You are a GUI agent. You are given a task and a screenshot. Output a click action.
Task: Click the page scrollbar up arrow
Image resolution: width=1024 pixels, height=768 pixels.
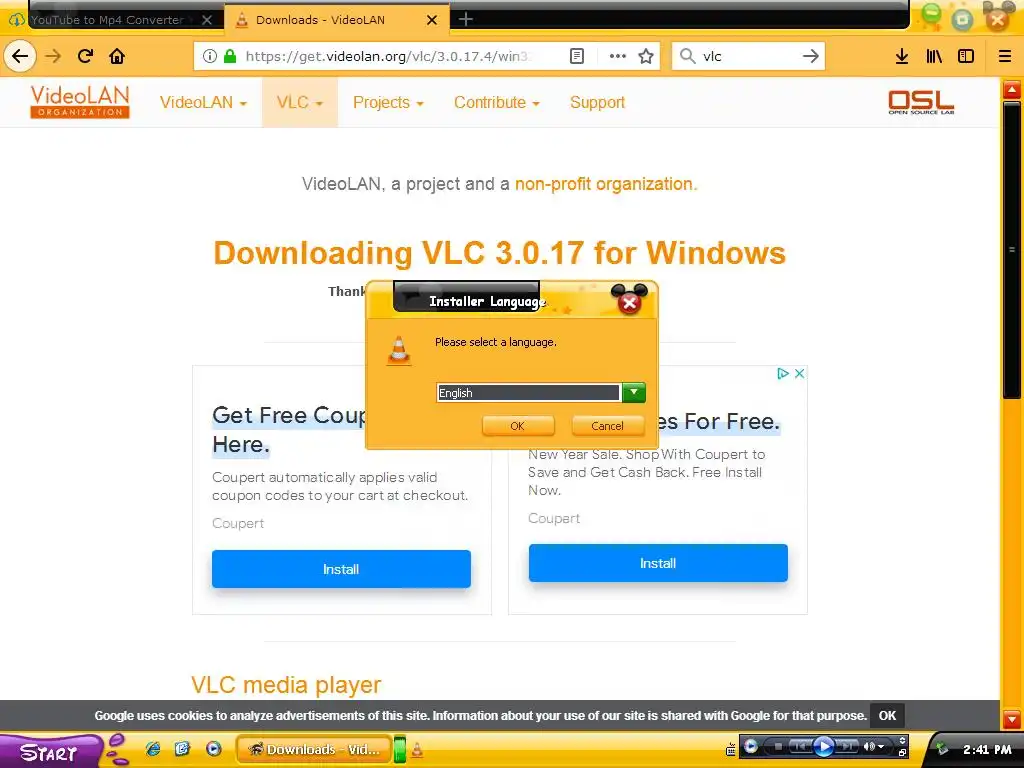(1012, 90)
